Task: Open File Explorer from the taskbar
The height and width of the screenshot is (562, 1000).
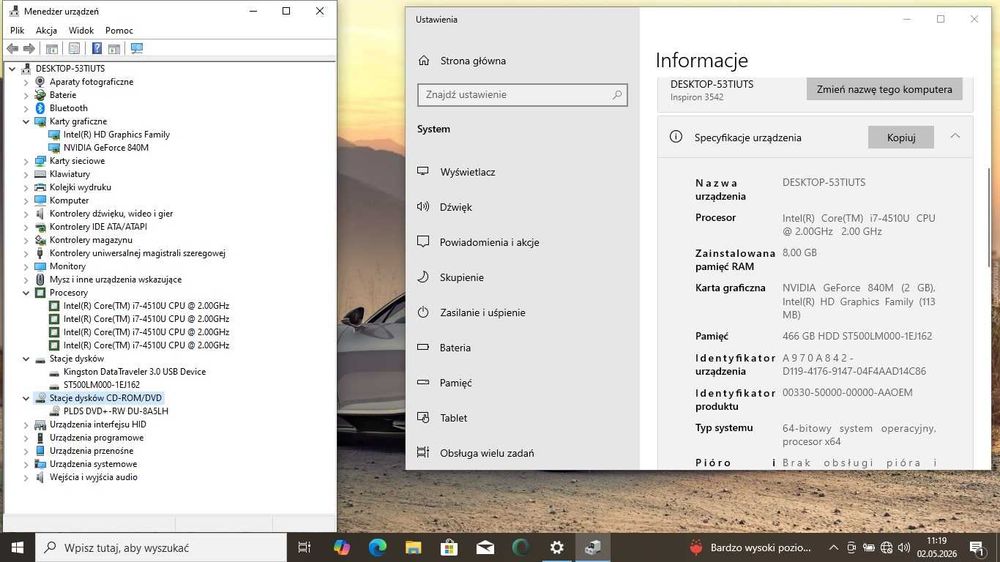Action: coord(413,547)
